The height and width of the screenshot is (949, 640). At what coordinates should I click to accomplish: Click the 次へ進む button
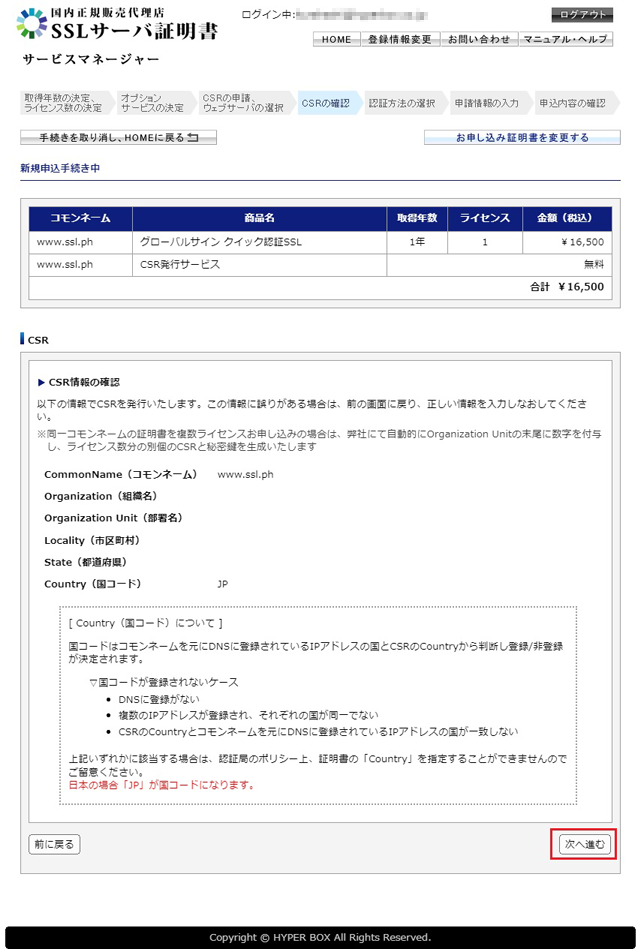click(x=584, y=844)
